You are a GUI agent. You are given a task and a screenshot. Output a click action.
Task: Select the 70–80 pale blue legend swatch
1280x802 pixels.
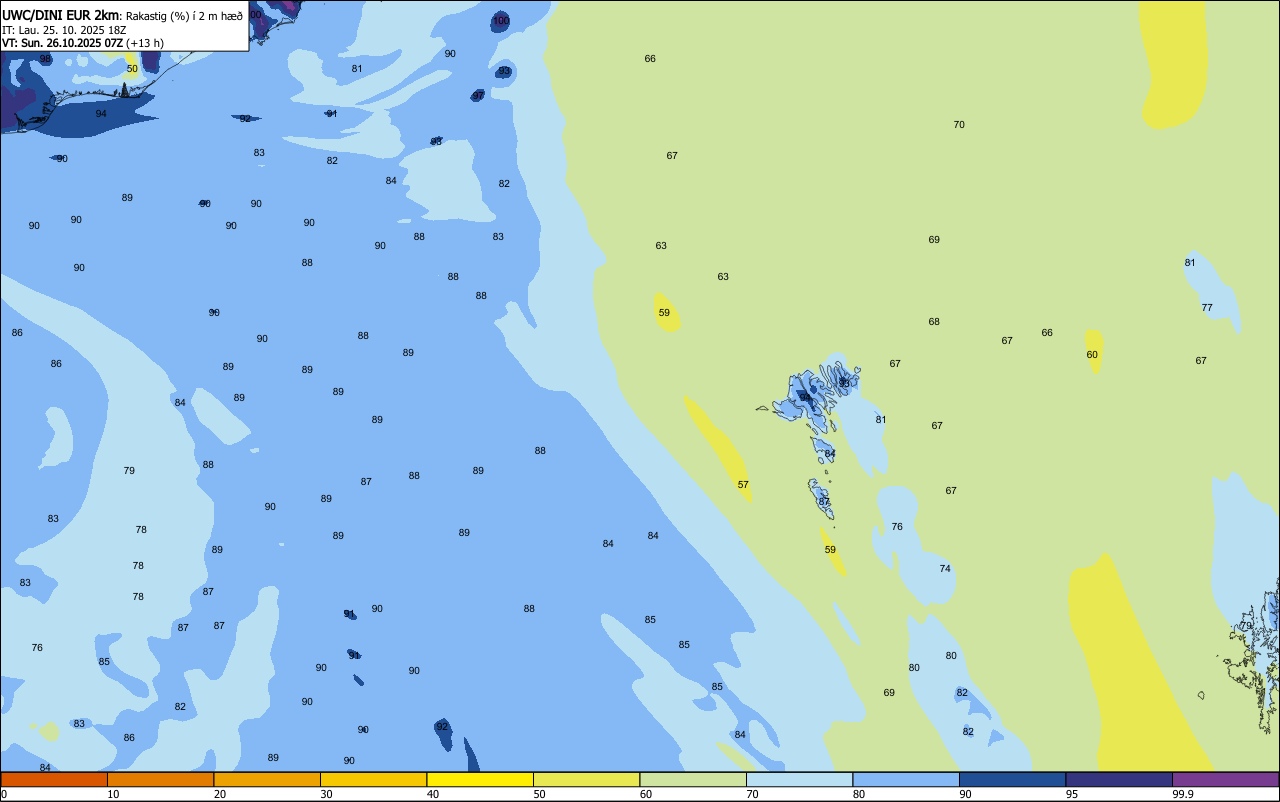pyautogui.click(x=799, y=779)
